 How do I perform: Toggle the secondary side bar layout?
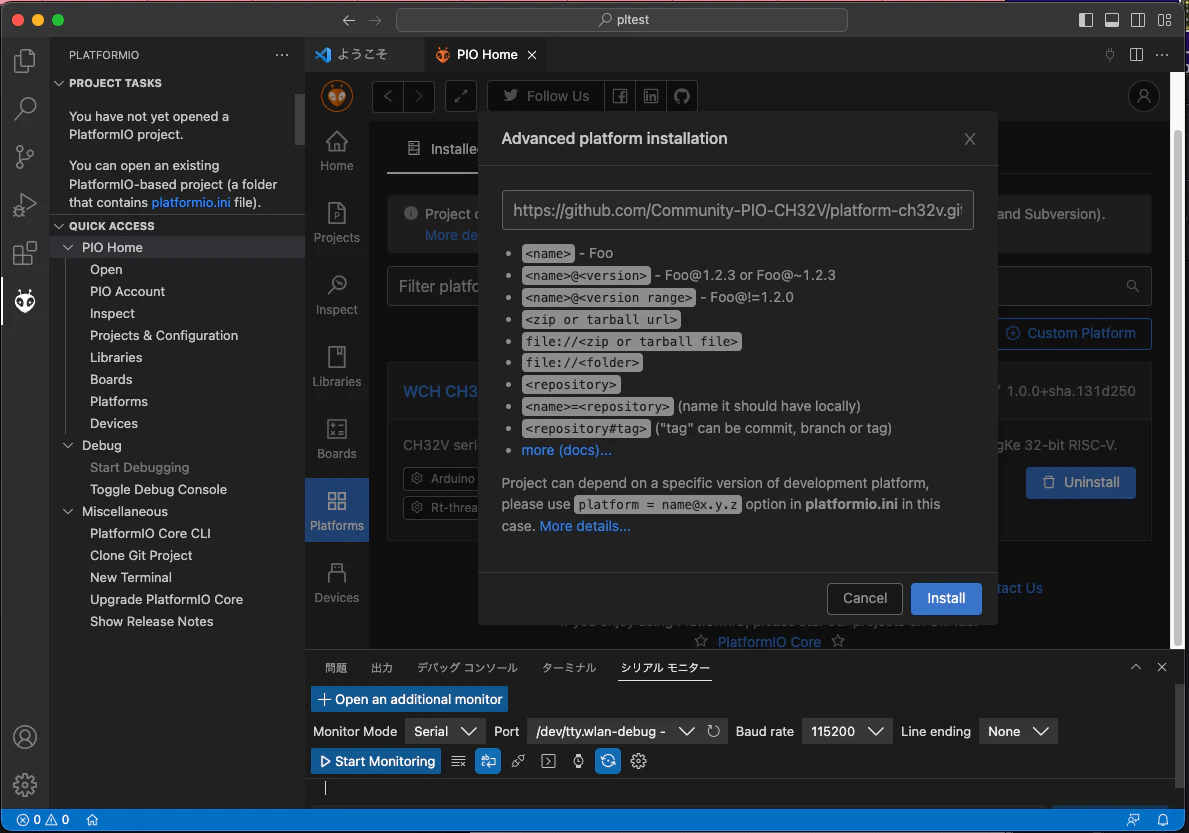1137,20
